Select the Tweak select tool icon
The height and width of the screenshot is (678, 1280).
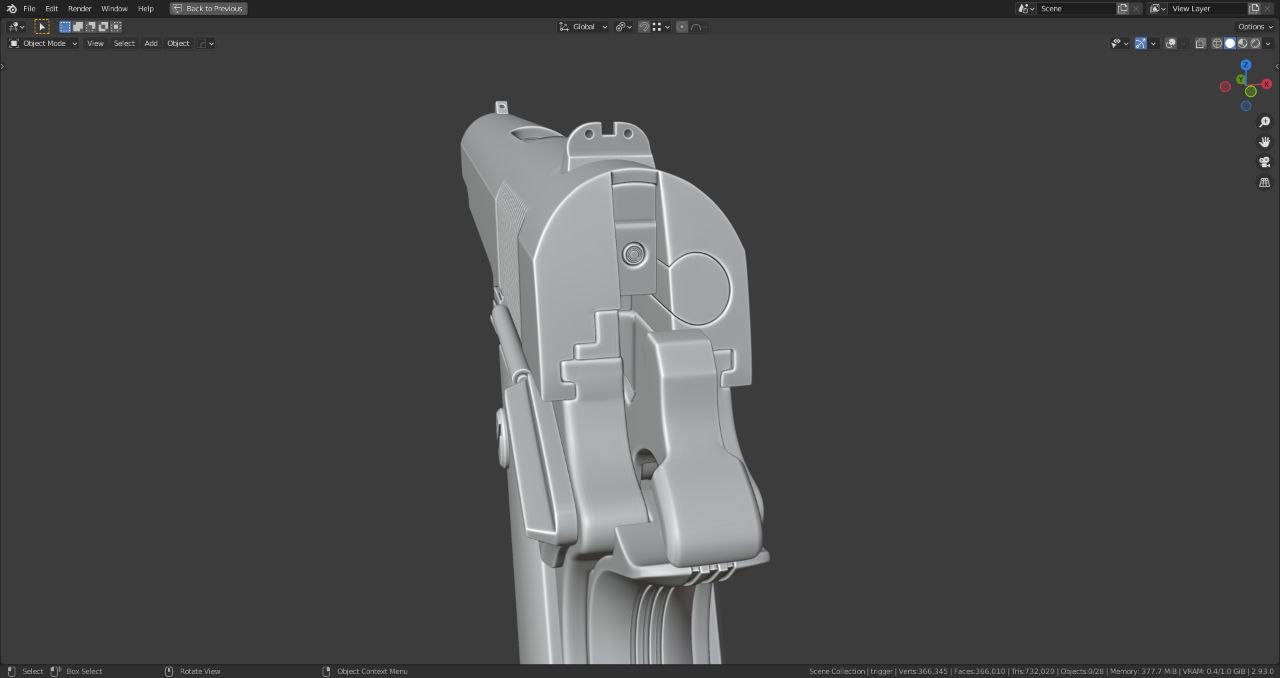tap(42, 27)
